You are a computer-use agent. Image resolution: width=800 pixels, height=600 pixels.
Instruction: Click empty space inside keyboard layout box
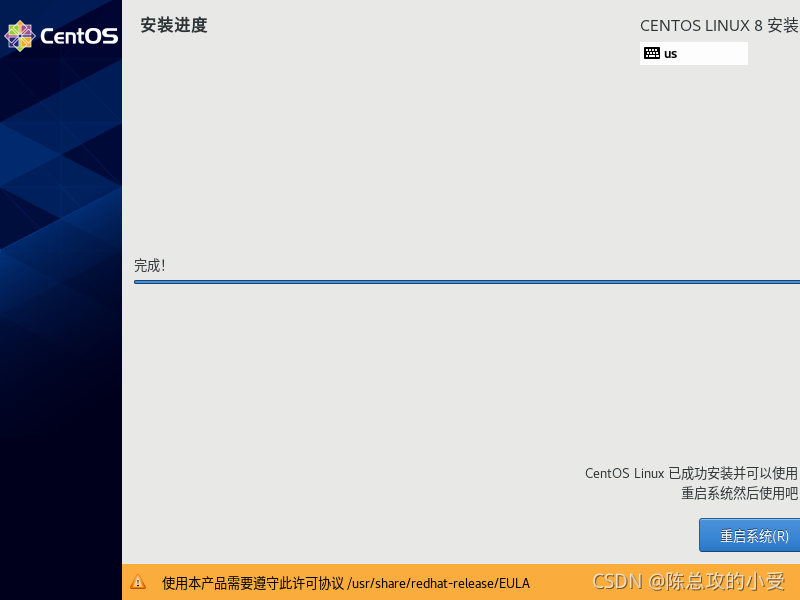click(x=715, y=54)
